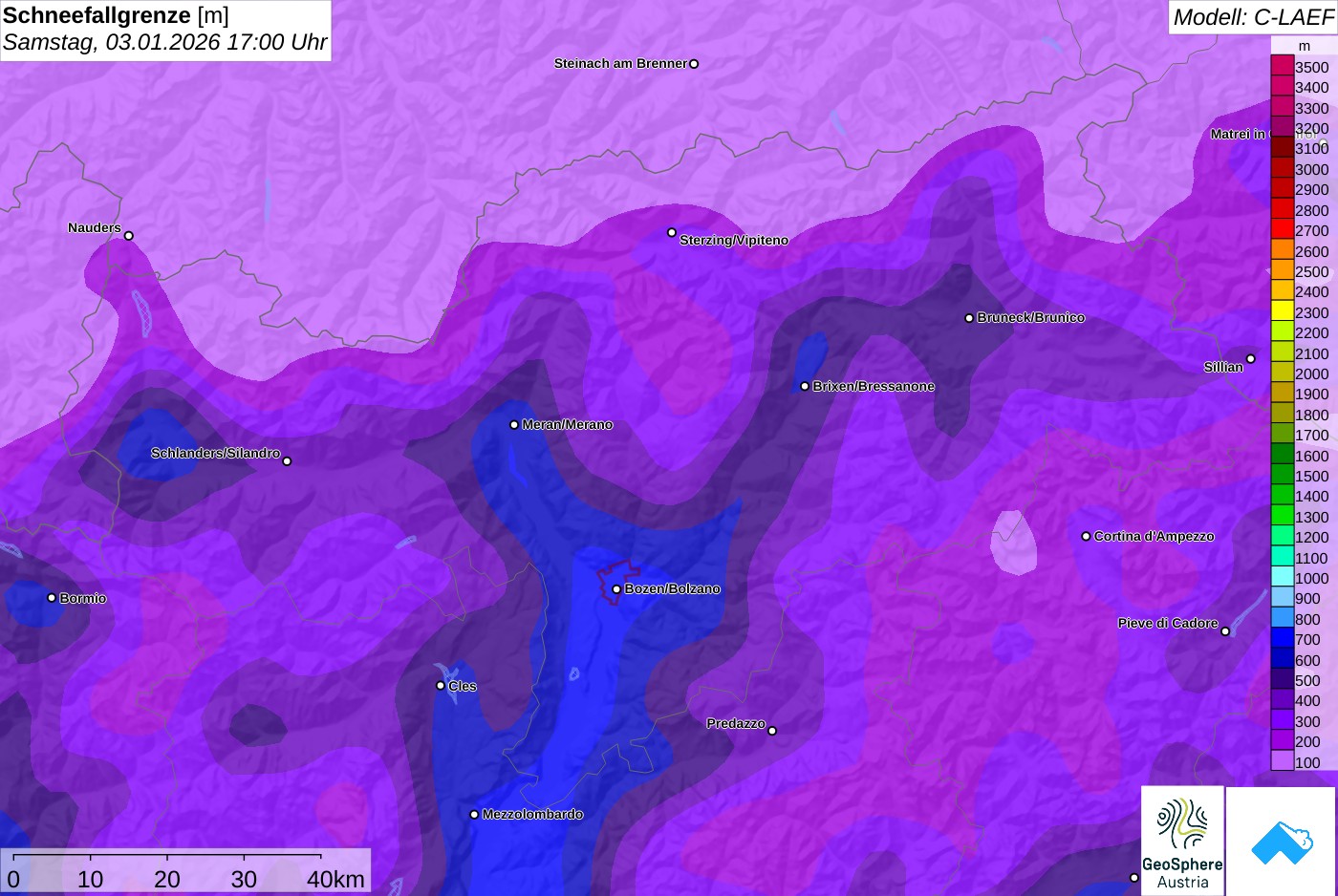Click the 3500 m legend color swatch
The image size is (1338, 896).
coord(1282,66)
